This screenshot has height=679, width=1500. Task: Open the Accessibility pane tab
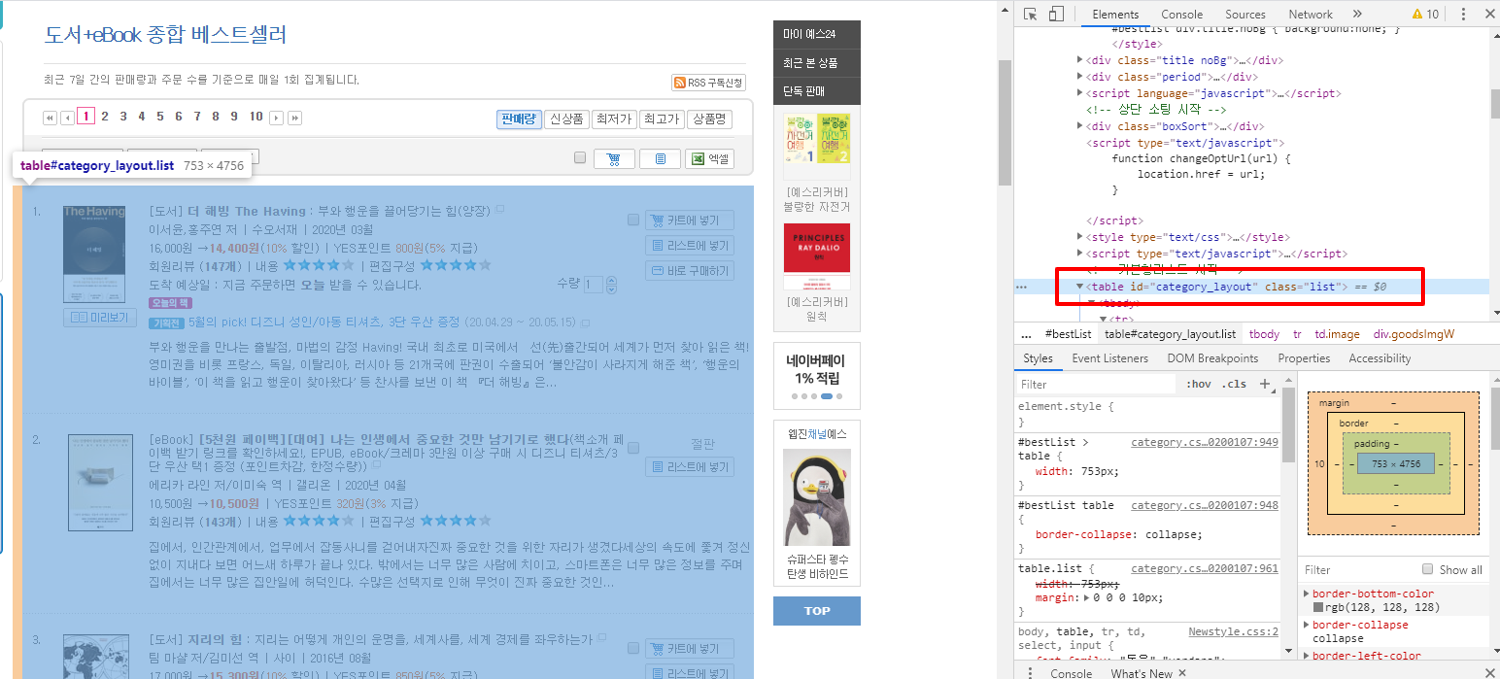(x=1379, y=358)
